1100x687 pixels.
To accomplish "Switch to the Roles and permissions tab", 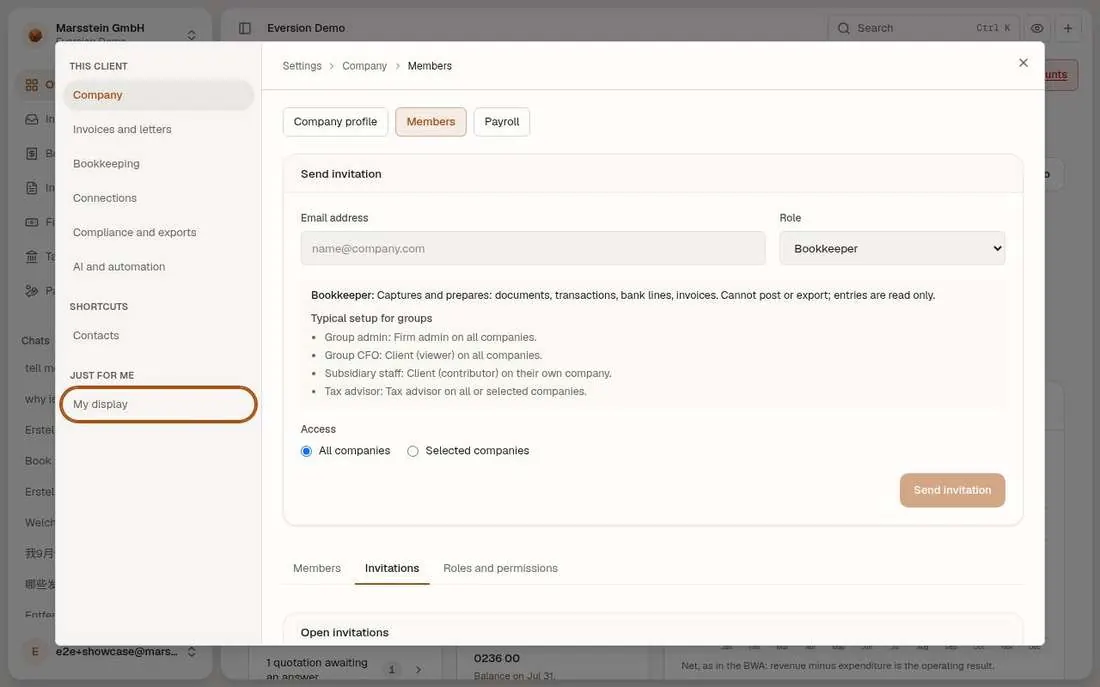I will point(500,568).
